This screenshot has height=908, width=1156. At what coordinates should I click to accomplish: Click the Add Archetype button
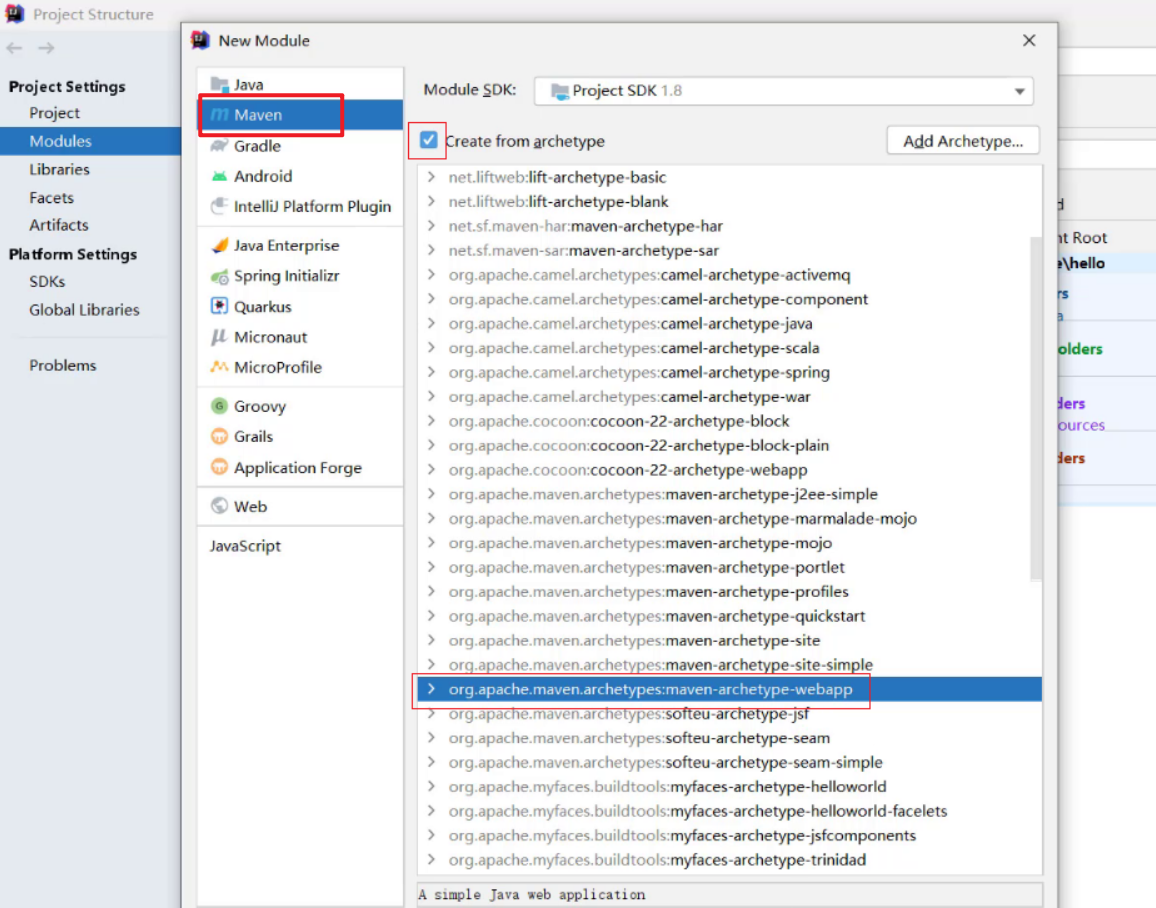[963, 141]
